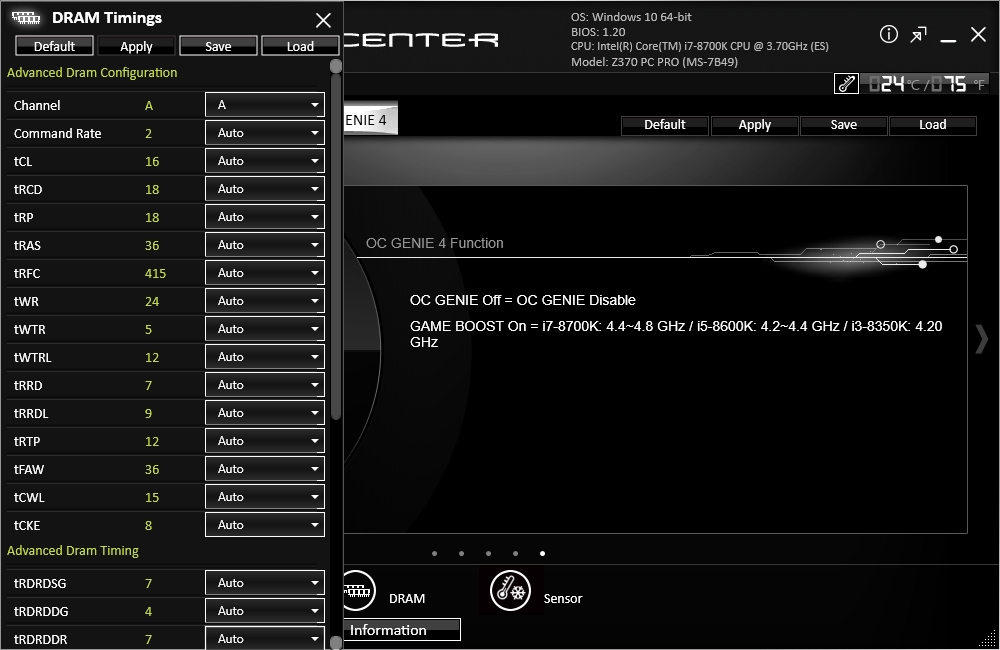Expand the tCWL dropdown
This screenshot has width=1000, height=650.
click(265, 497)
